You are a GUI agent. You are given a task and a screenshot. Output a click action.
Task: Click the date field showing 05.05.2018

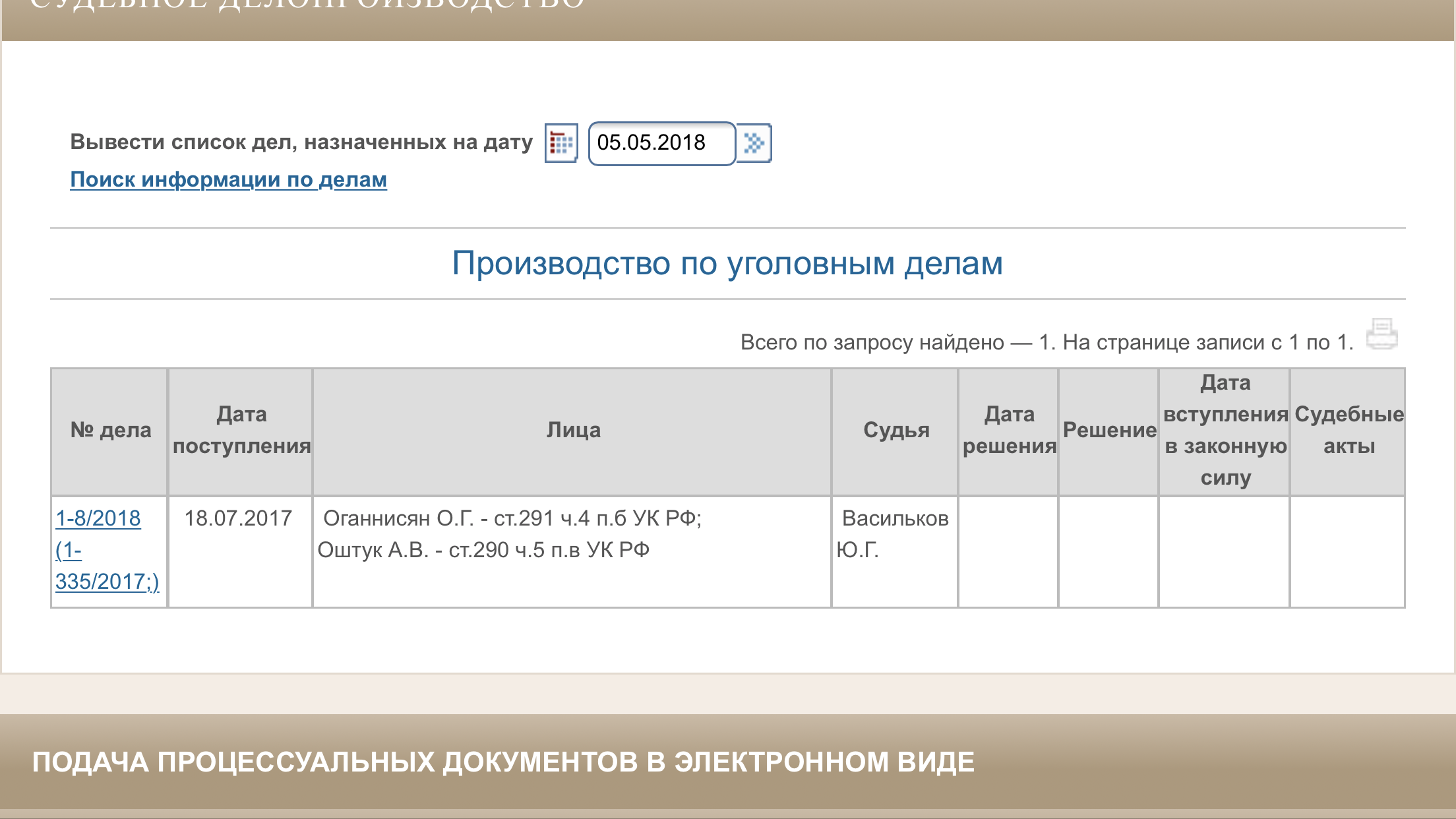tap(661, 143)
